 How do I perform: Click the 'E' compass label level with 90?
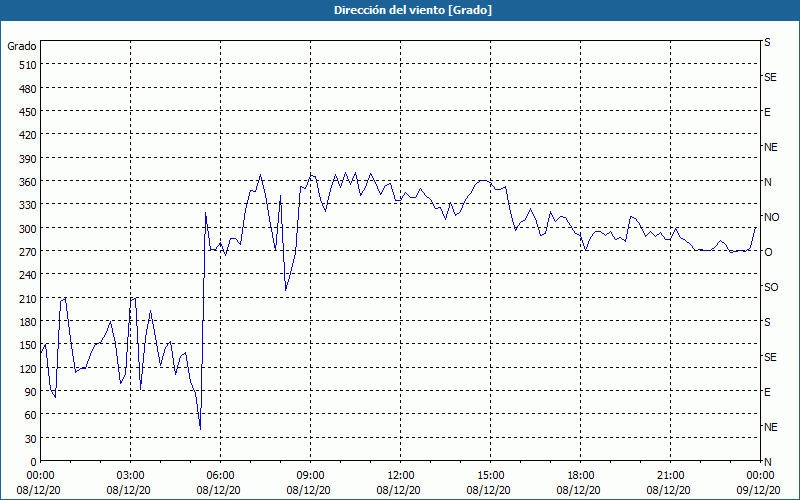767,392
